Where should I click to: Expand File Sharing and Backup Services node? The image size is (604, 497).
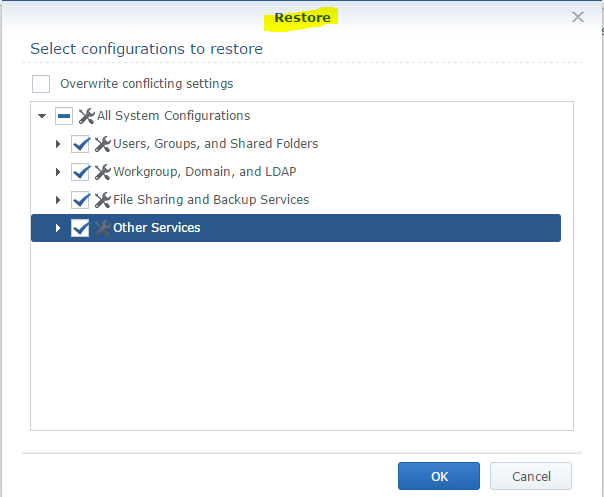[x=58, y=200]
